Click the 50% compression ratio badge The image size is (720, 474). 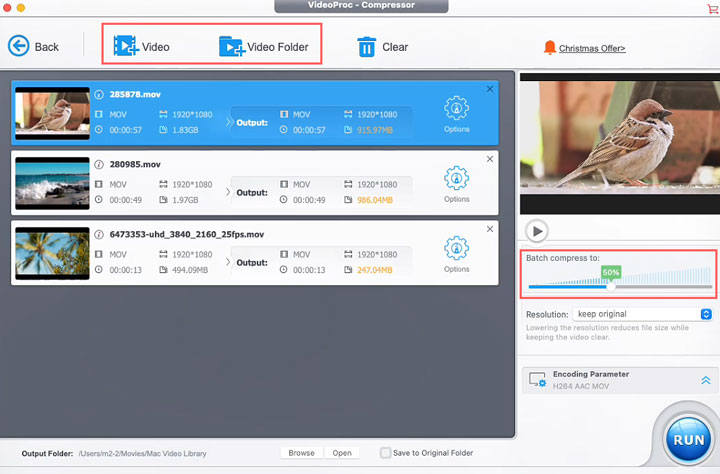pos(611,272)
